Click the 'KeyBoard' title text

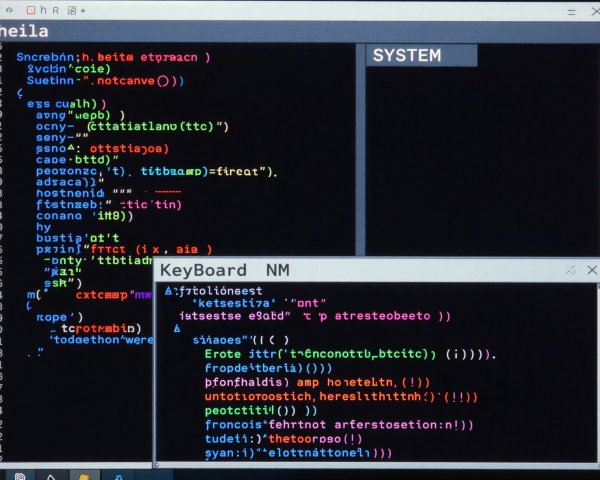203,270
